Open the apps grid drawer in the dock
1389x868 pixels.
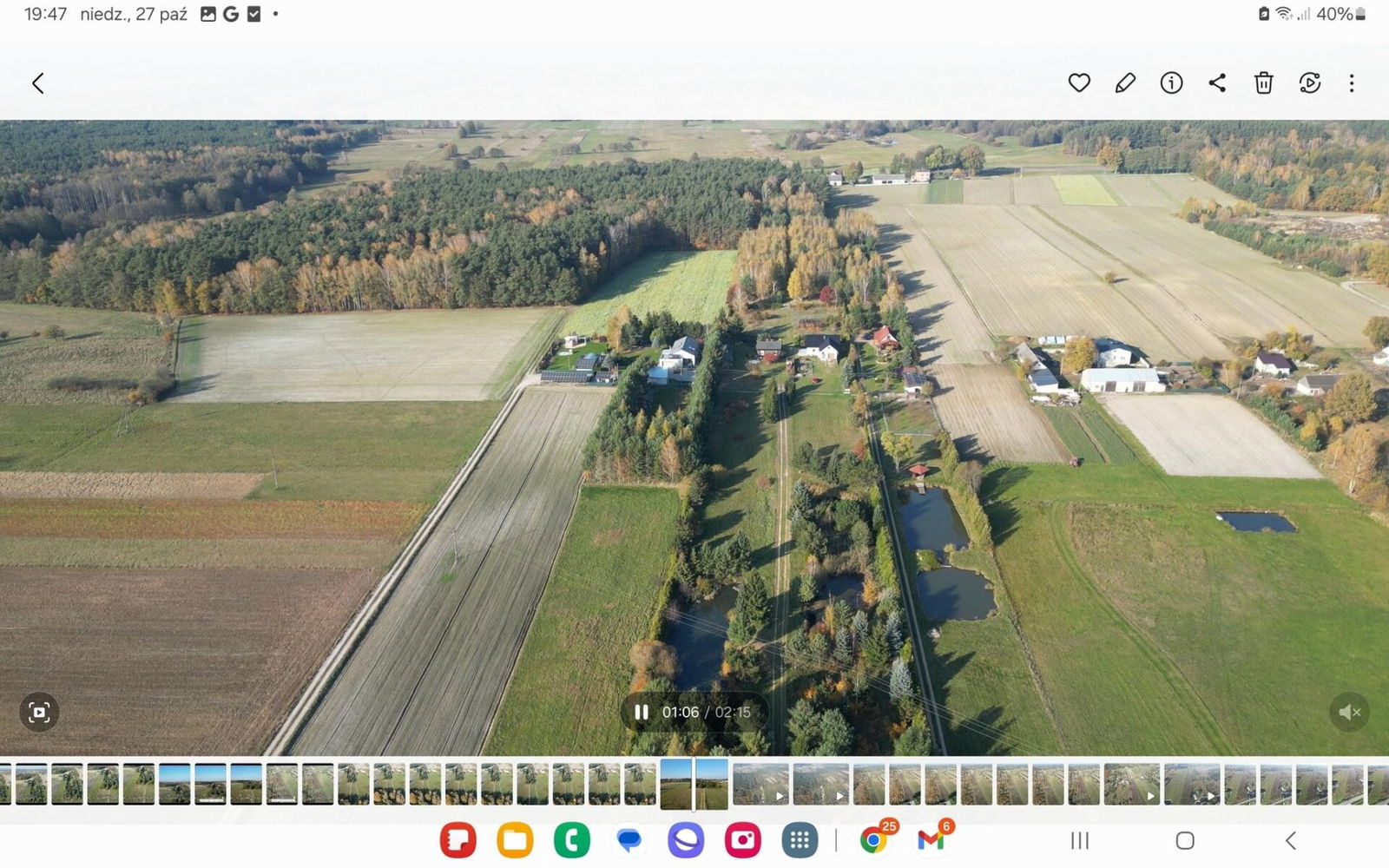tap(800, 840)
